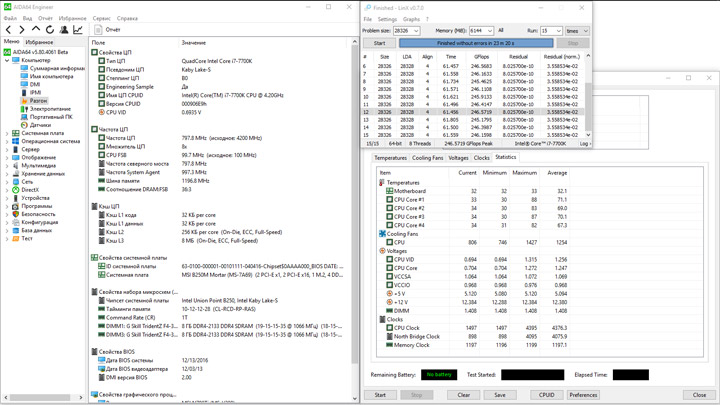Image resolution: width=720 pixels, height=405 pixels.
Task: Click the Start button in LinX
Action: coord(379,43)
